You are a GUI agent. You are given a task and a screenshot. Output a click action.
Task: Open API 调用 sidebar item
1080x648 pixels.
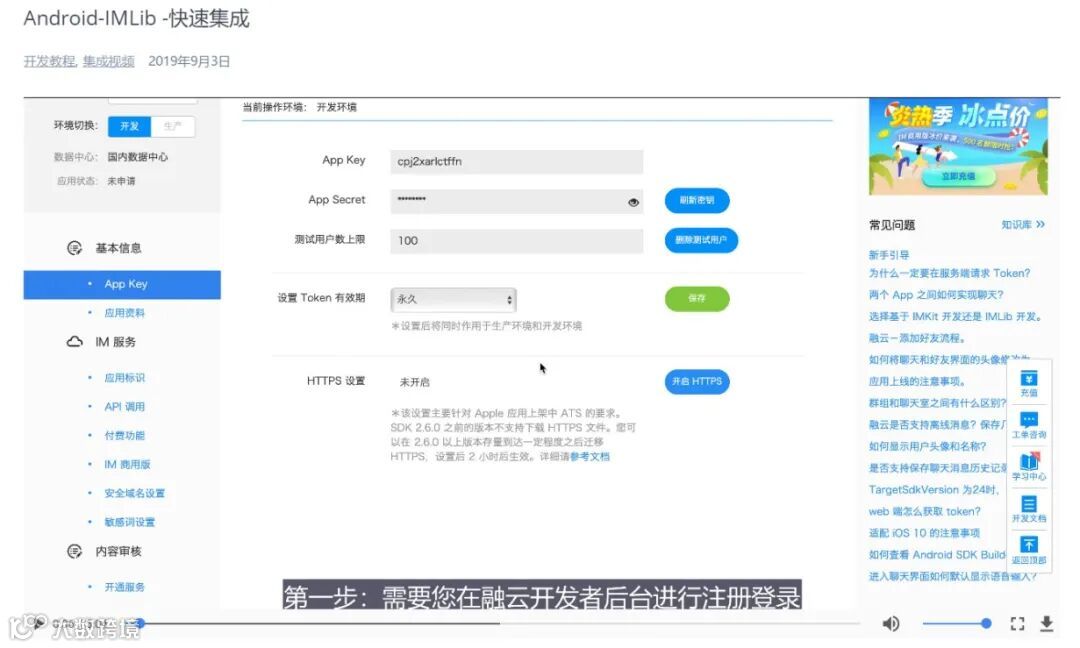[125, 407]
